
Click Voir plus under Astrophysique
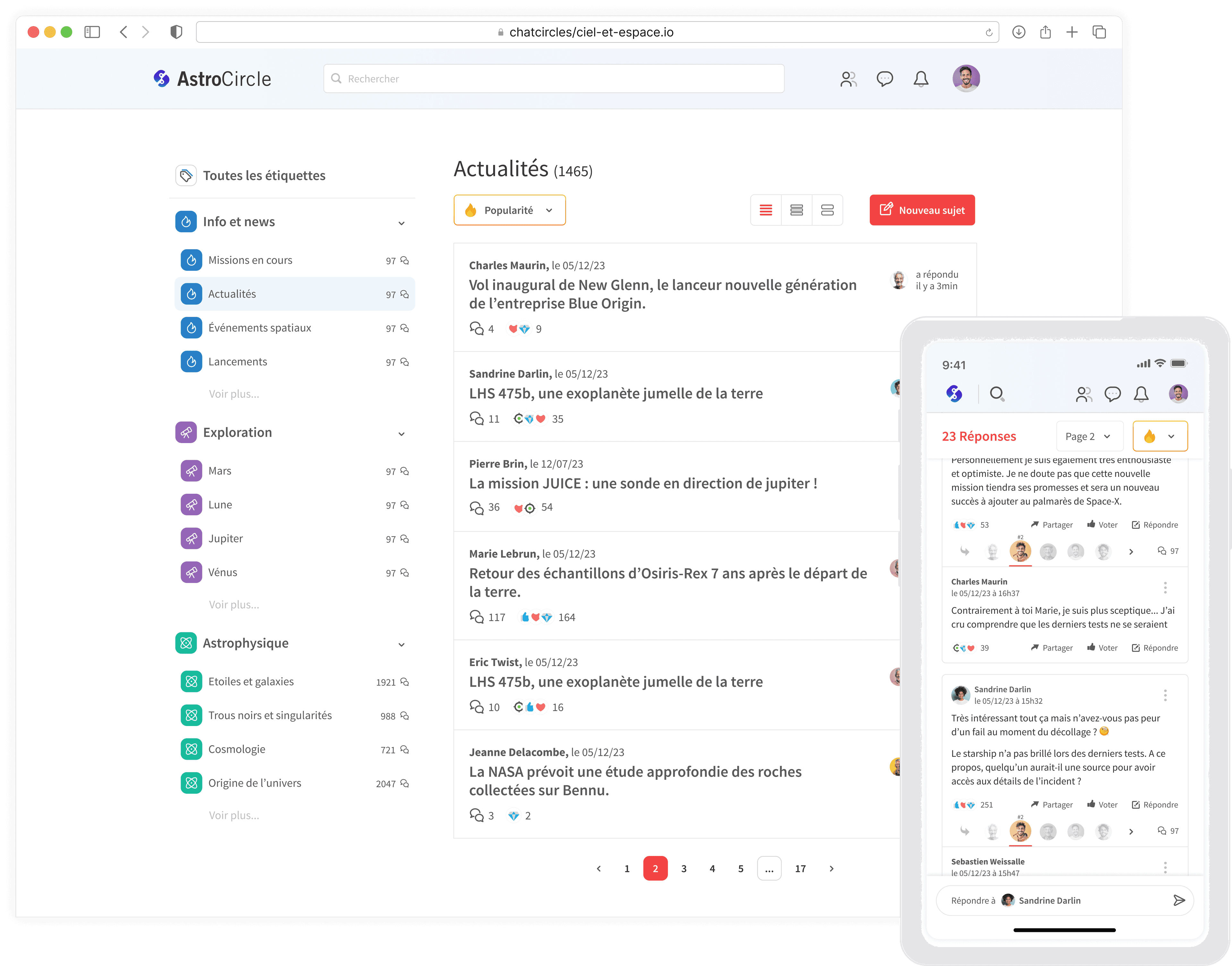click(234, 815)
